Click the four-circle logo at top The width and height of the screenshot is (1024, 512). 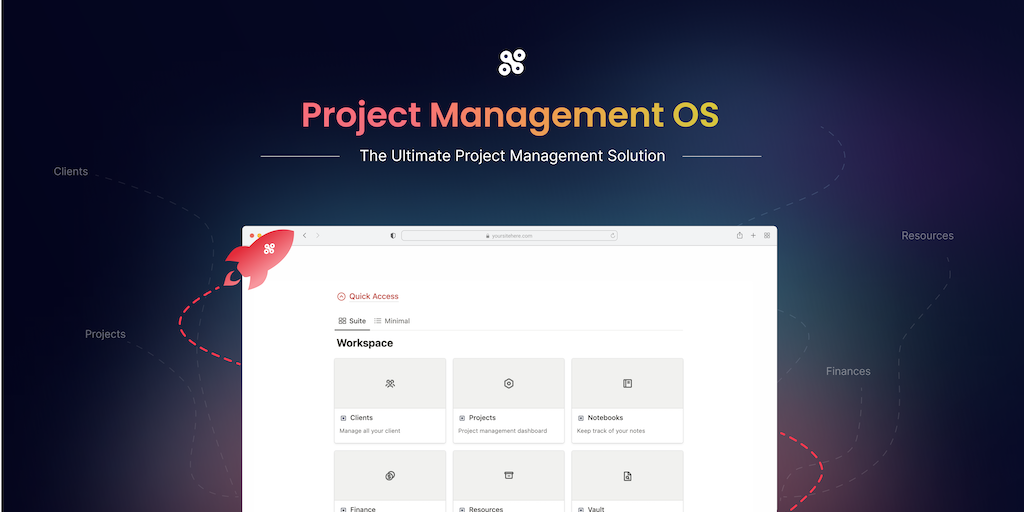[x=512, y=63]
